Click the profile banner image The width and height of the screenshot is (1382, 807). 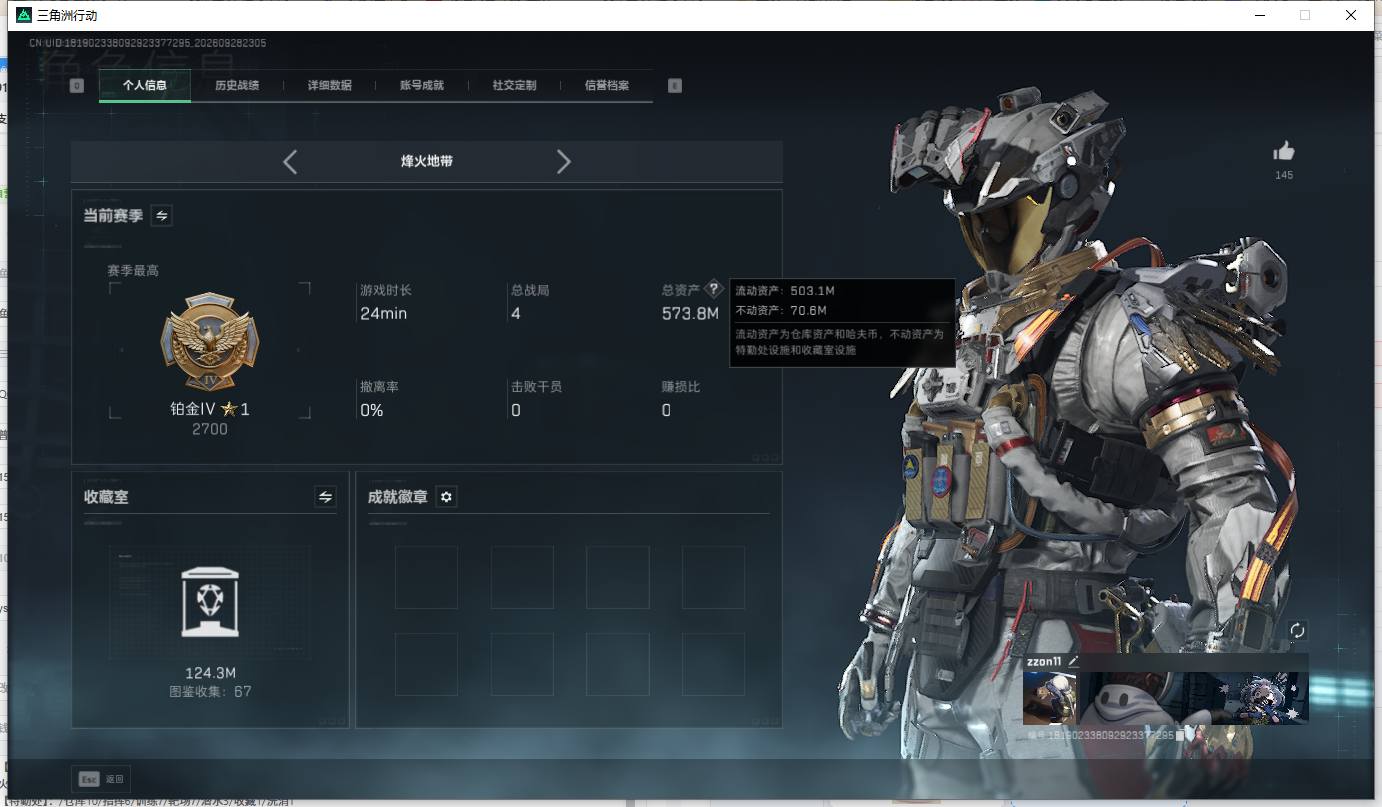[x=1194, y=698]
